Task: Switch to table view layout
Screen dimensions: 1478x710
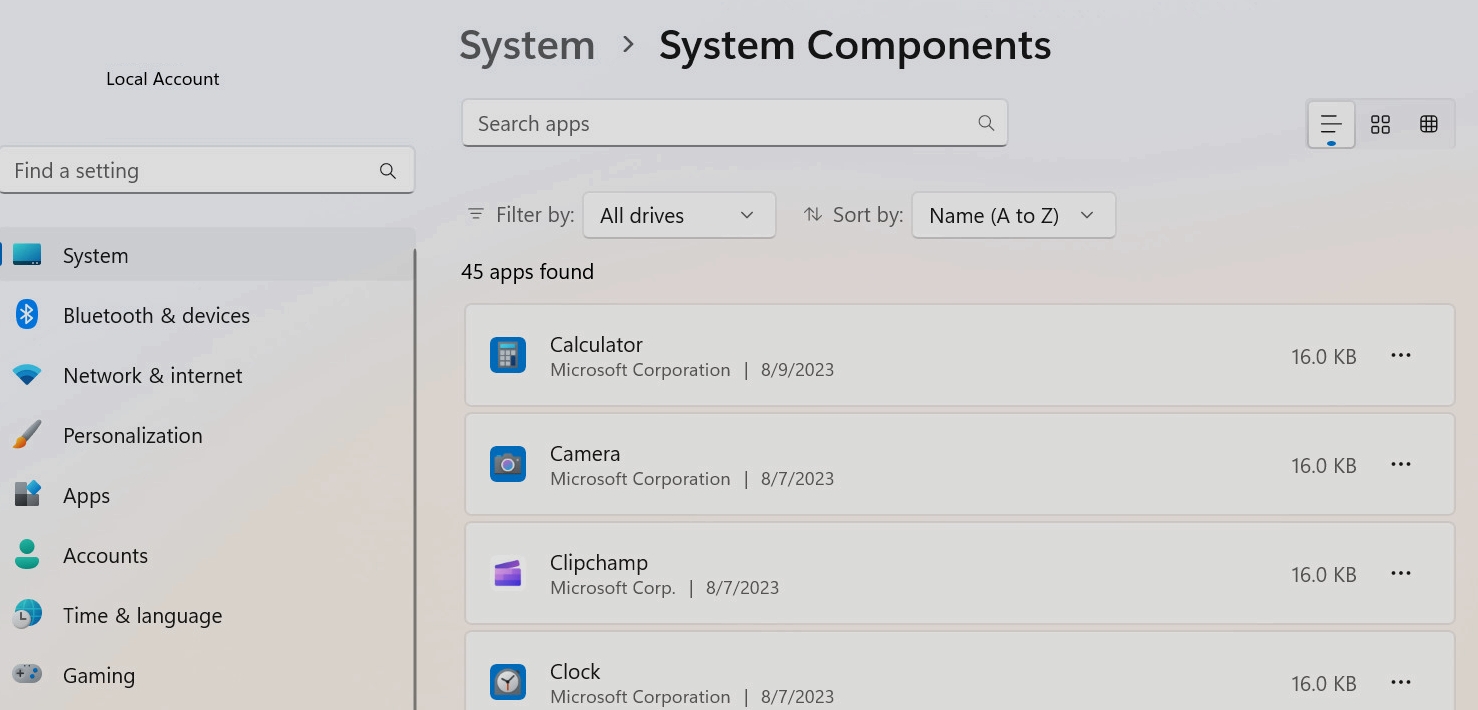Action: [1428, 124]
